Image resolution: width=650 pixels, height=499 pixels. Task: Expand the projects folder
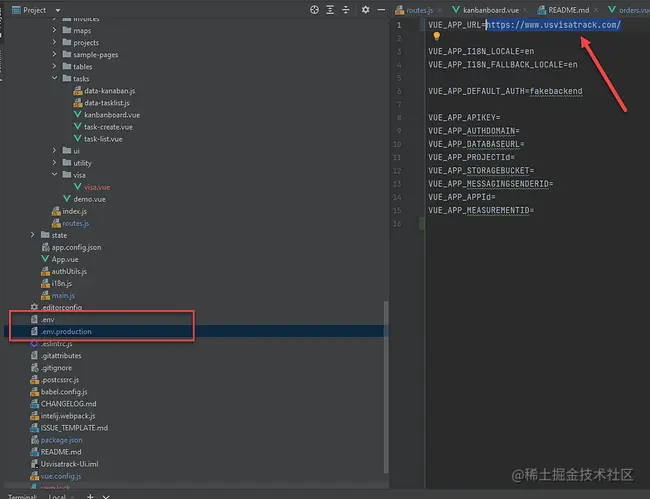click(x=54, y=42)
